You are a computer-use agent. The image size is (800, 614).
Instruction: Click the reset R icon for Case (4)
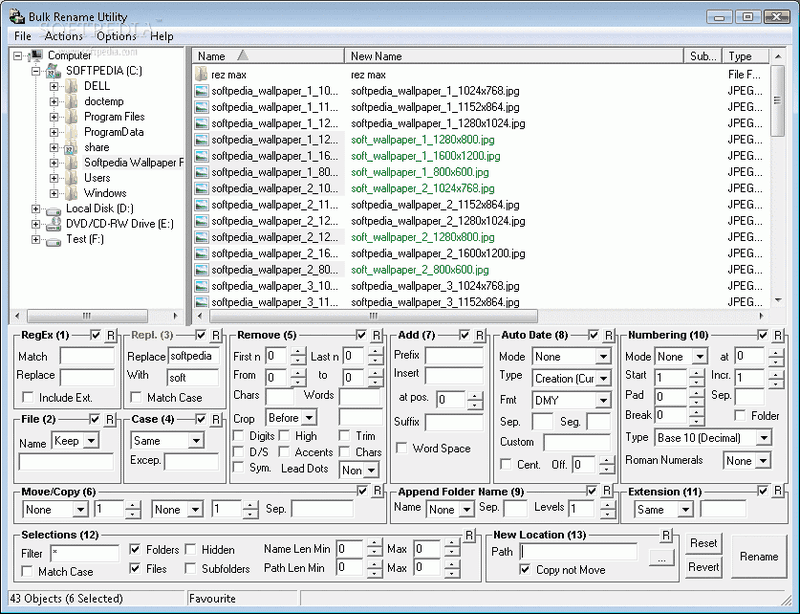216,420
